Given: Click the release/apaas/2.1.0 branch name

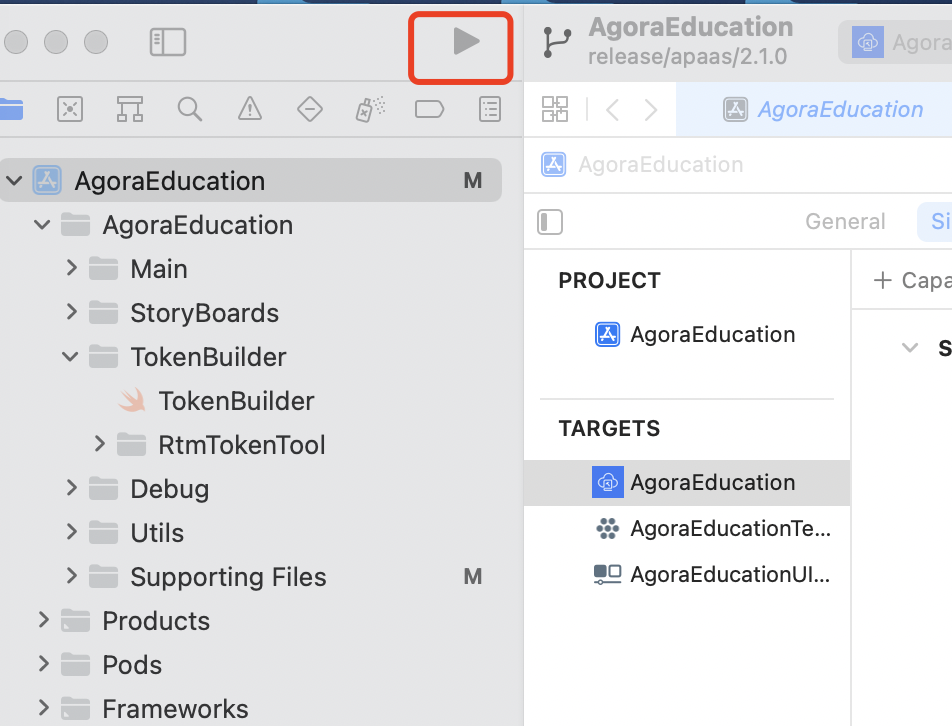Looking at the screenshot, I should click(x=687, y=56).
